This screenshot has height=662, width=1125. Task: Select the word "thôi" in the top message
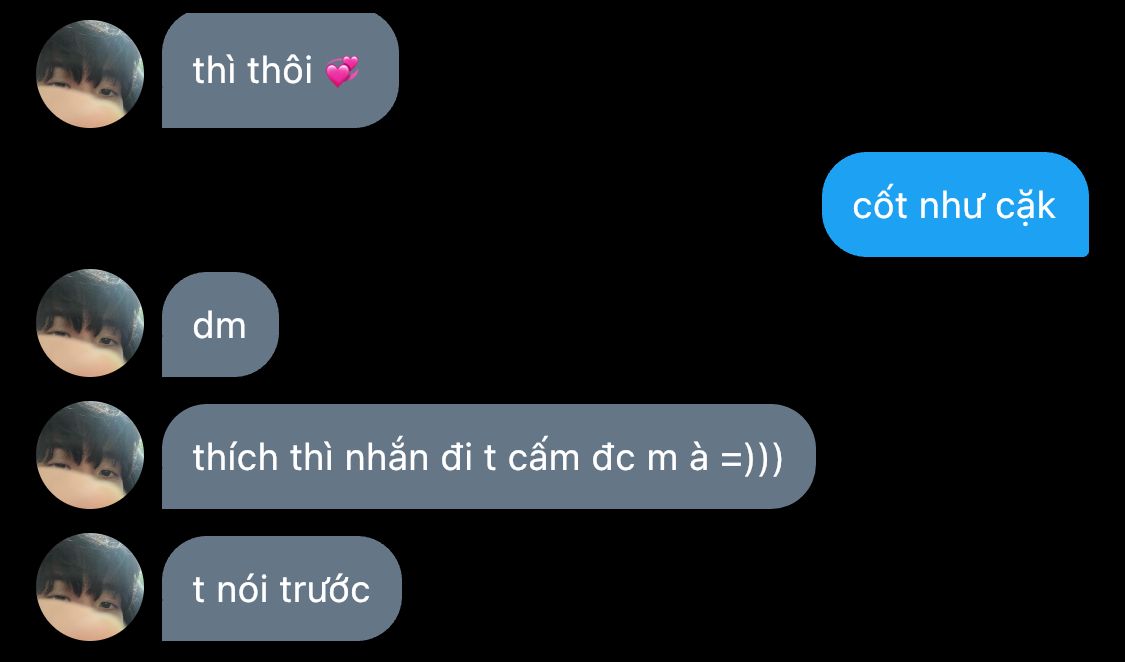[x=280, y=70]
